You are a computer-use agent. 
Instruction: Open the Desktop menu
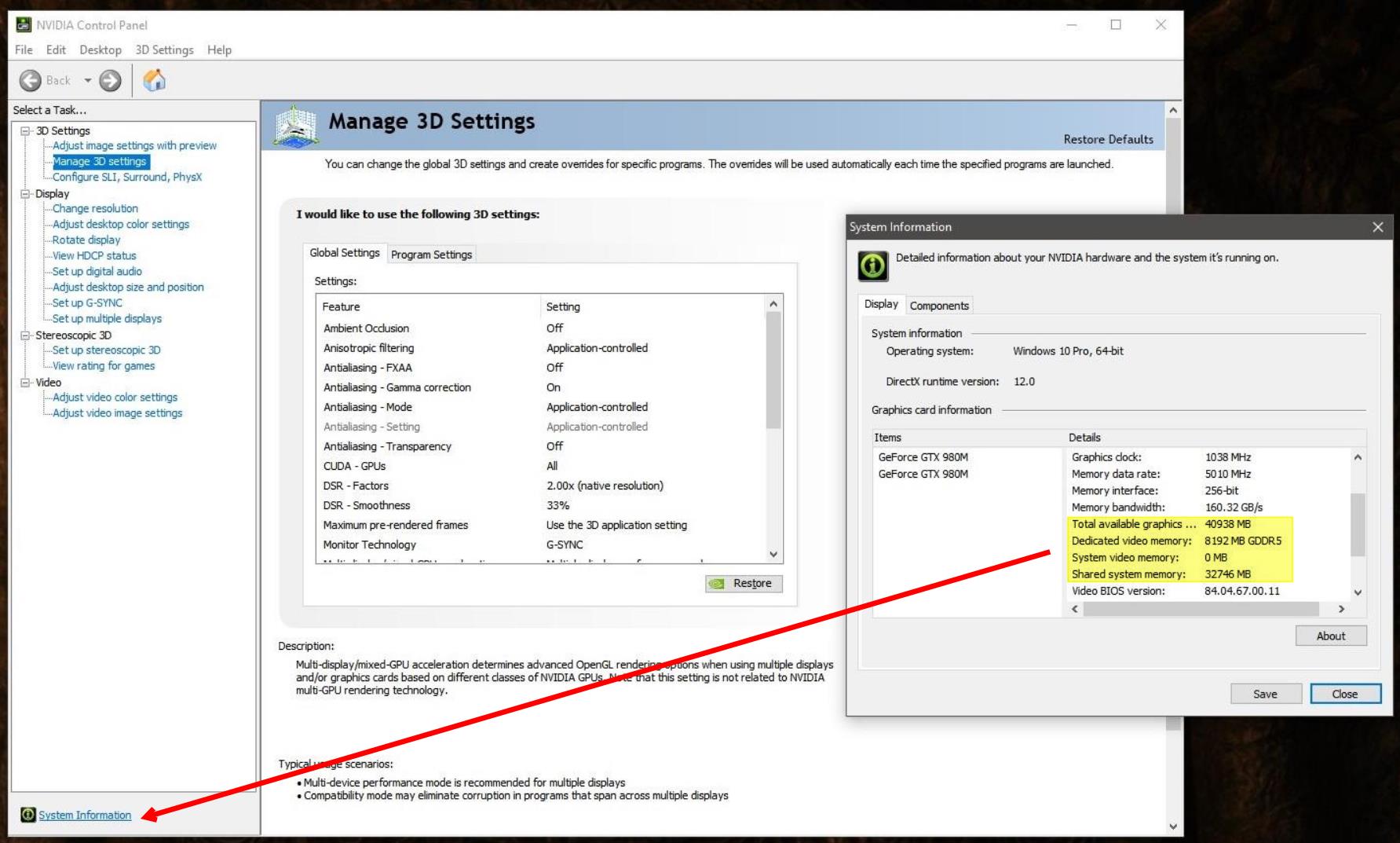tap(101, 49)
